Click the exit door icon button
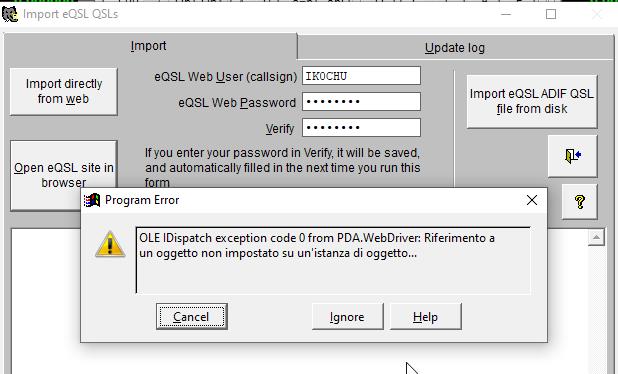Image resolution: width=618 pixels, height=374 pixels. 573,156
